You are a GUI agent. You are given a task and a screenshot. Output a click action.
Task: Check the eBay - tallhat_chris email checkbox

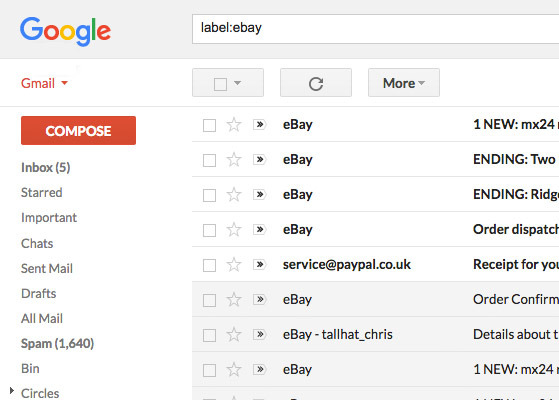click(209, 335)
